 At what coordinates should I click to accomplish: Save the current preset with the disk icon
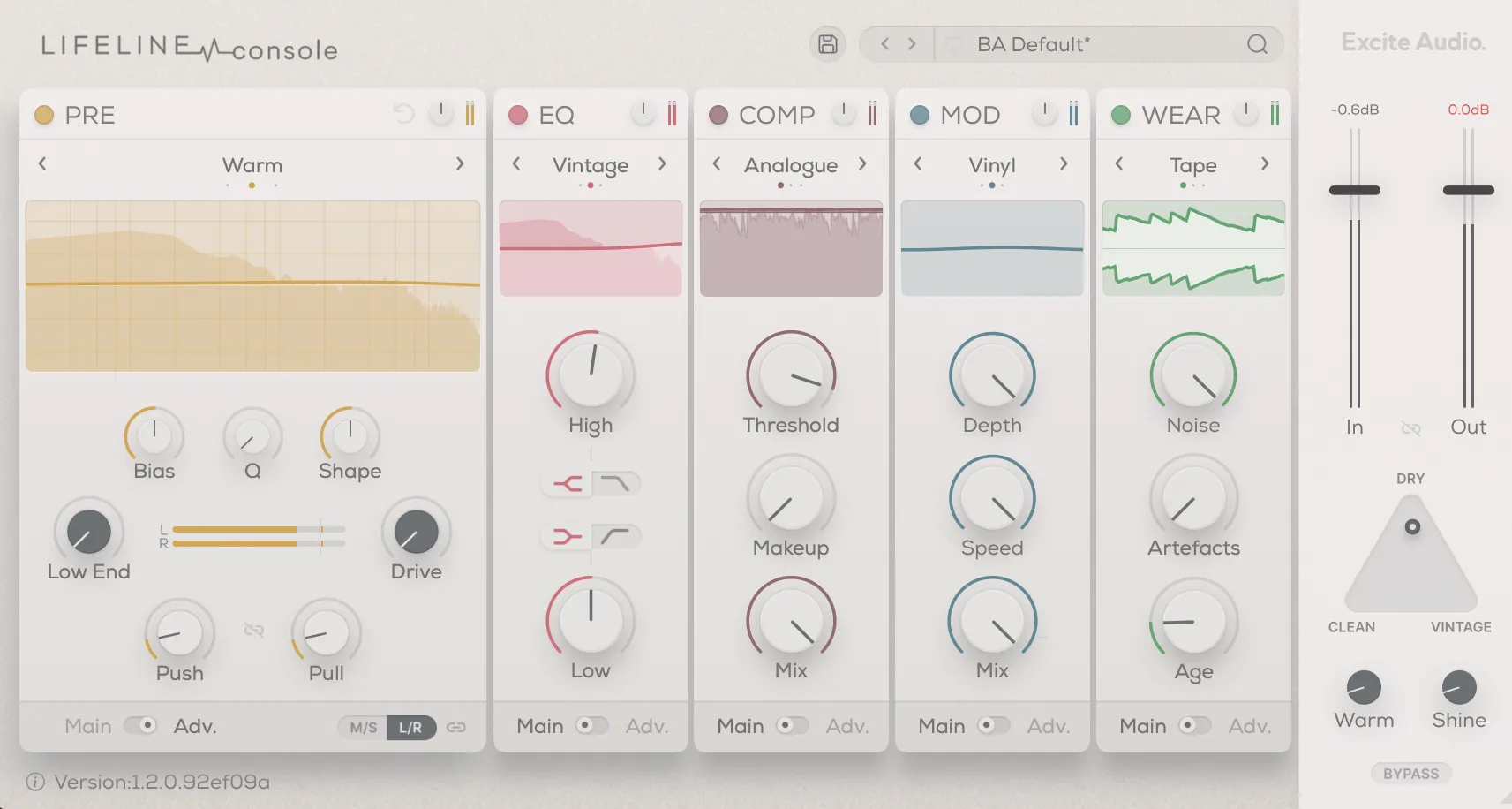pyautogui.click(x=827, y=43)
